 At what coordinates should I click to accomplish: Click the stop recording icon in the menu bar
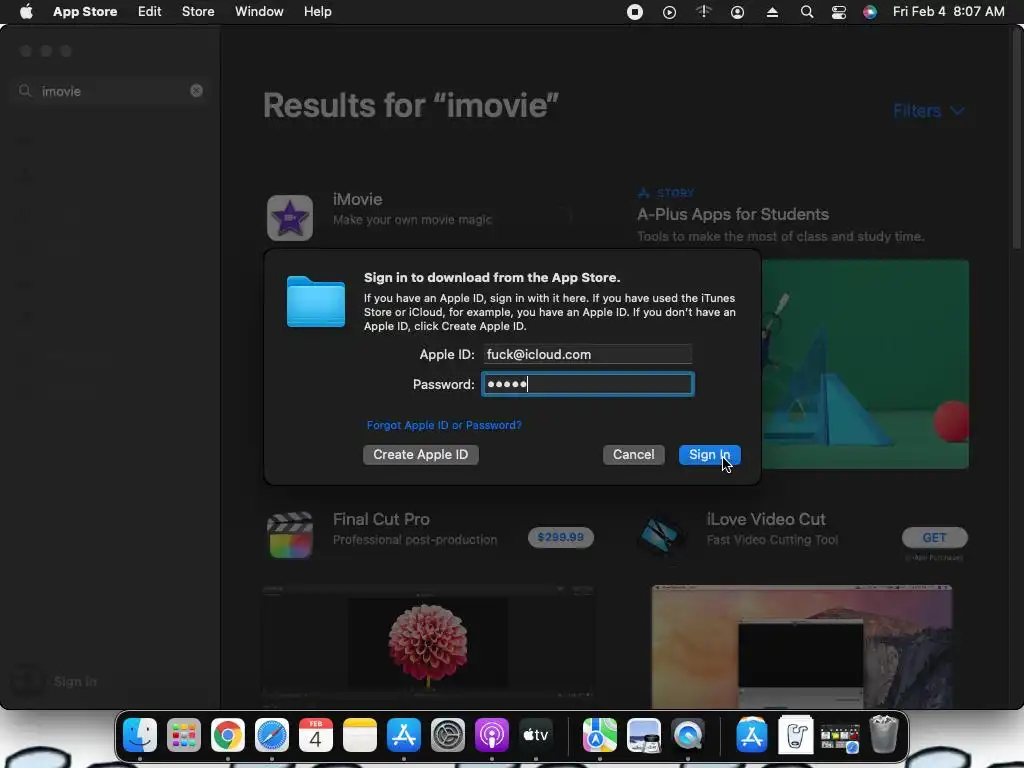click(x=635, y=12)
